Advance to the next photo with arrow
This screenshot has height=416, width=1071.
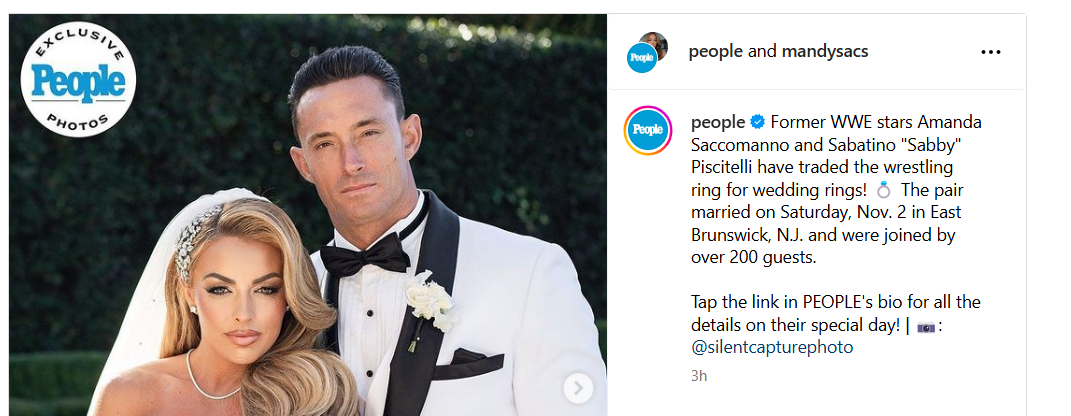(577, 389)
